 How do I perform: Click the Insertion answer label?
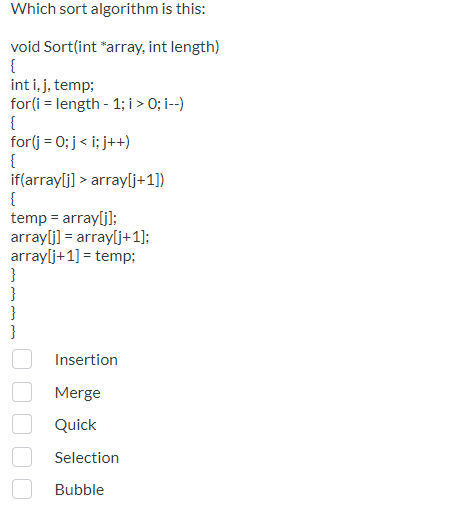(x=86, y=360)
